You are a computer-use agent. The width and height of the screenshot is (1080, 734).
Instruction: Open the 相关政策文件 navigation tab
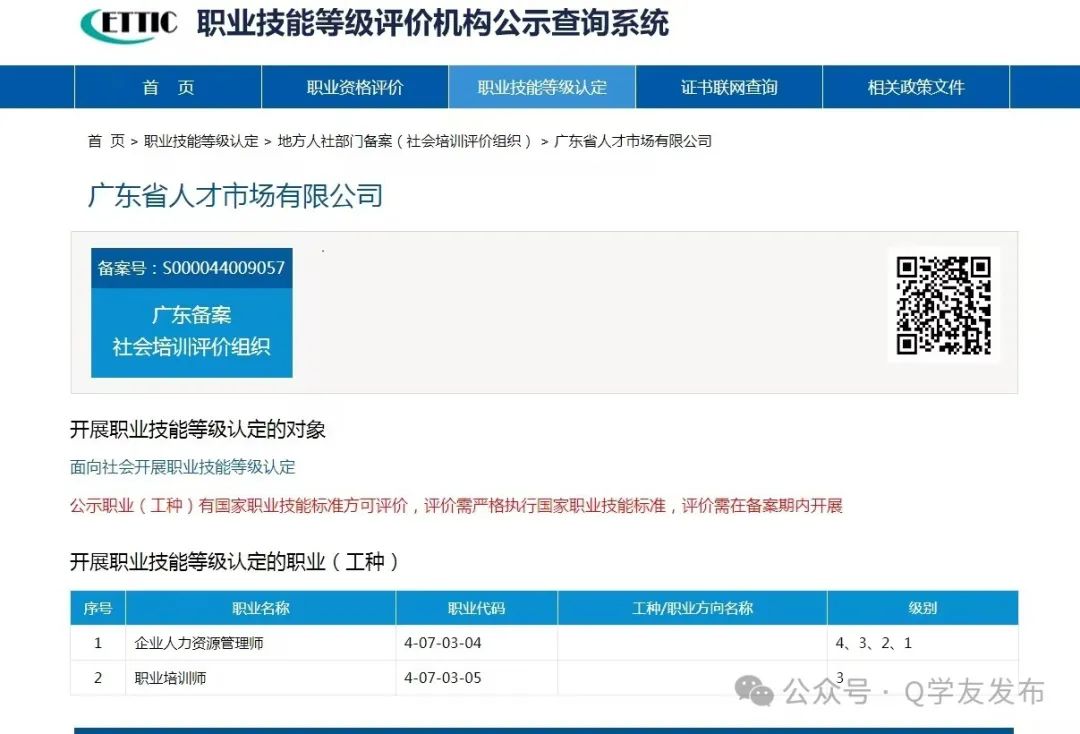(x=916, y=87)
